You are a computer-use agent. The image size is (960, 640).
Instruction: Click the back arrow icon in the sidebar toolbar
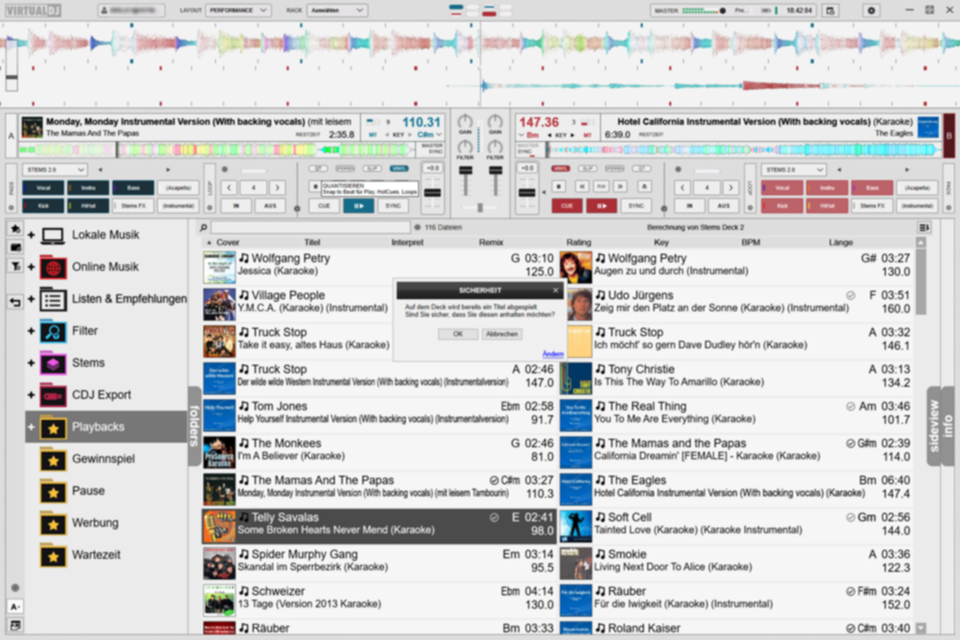(16, 302)
